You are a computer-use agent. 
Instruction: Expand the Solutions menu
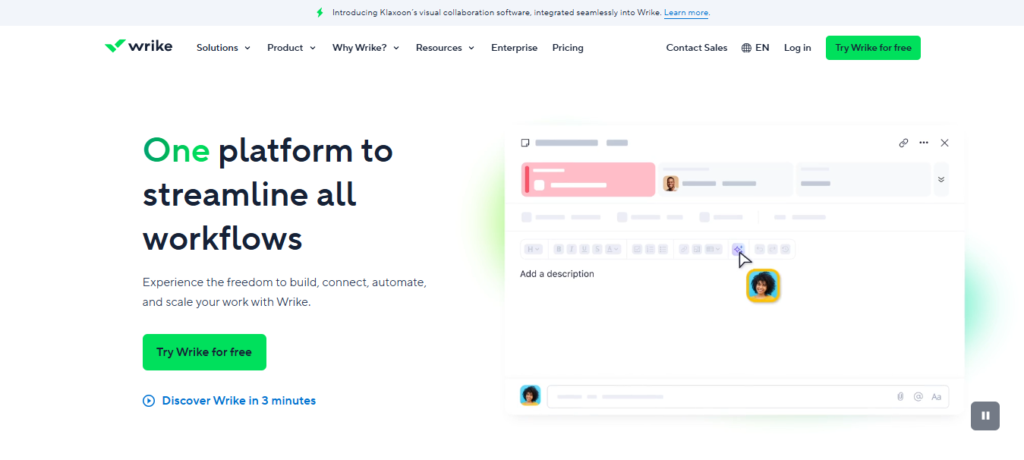[223, 48]
